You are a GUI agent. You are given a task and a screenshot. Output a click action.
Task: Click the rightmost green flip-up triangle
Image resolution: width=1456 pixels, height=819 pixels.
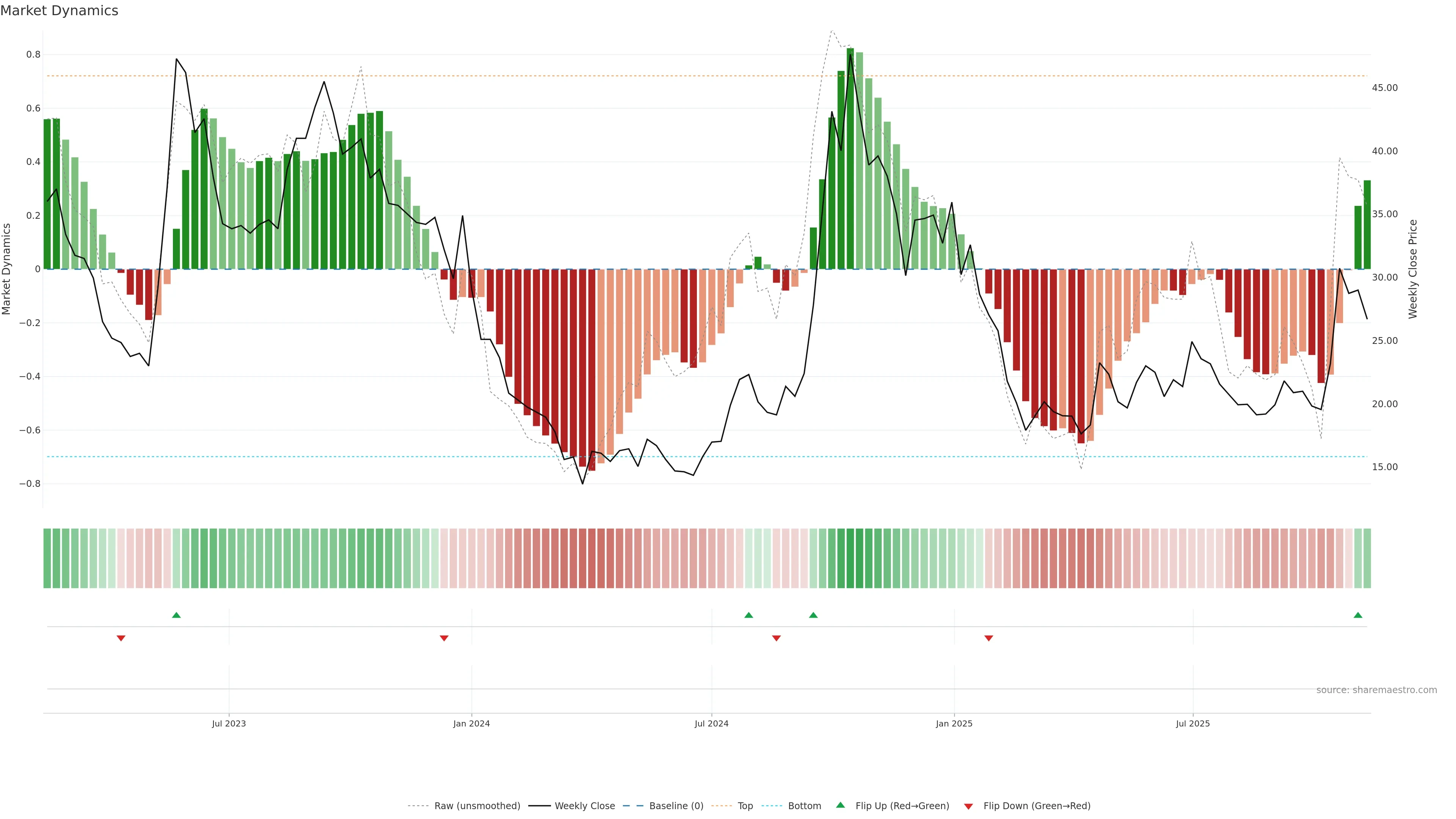point(1358,615)
